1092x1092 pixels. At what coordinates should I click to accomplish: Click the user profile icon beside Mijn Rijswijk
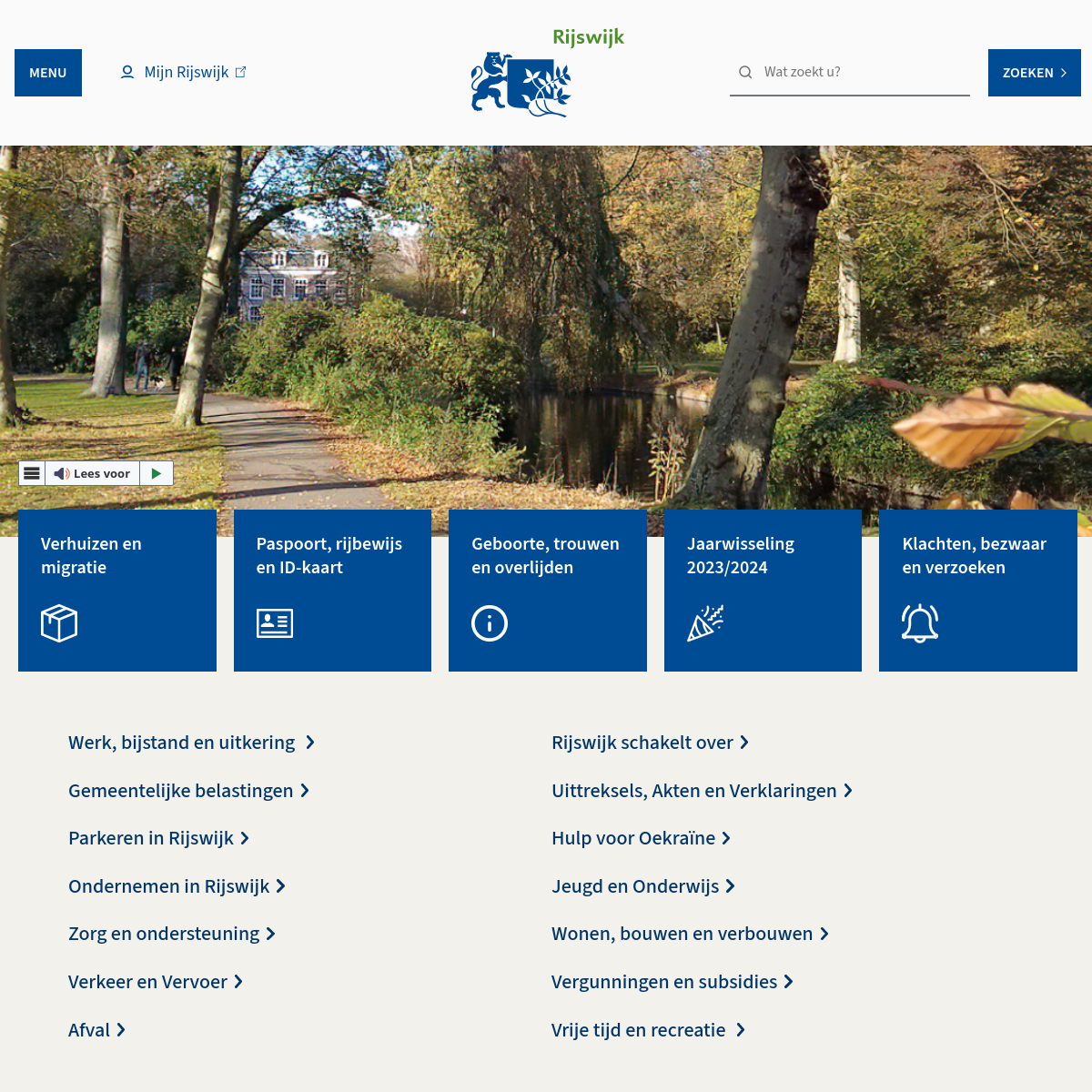[127, 72]
